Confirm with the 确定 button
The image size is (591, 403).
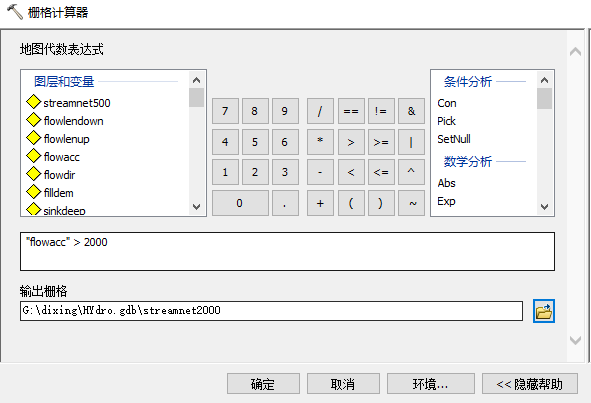(x=263, y=384)
